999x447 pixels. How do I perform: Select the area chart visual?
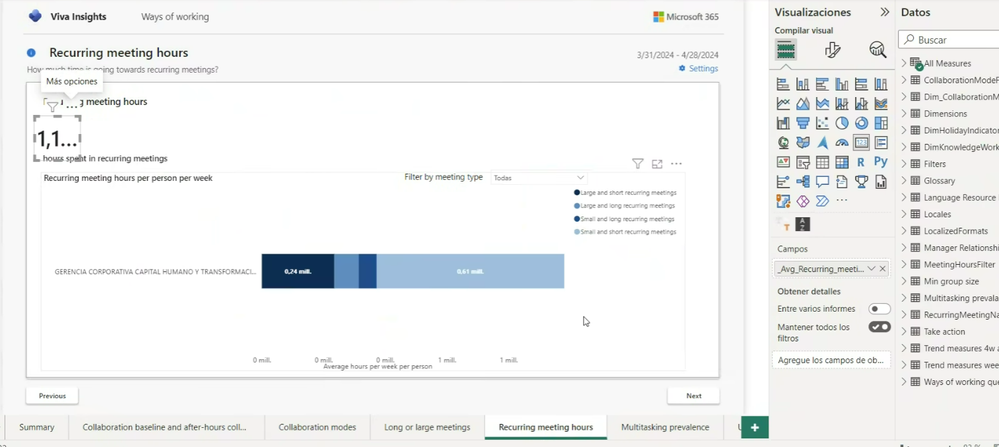click(x=803, y=103)
